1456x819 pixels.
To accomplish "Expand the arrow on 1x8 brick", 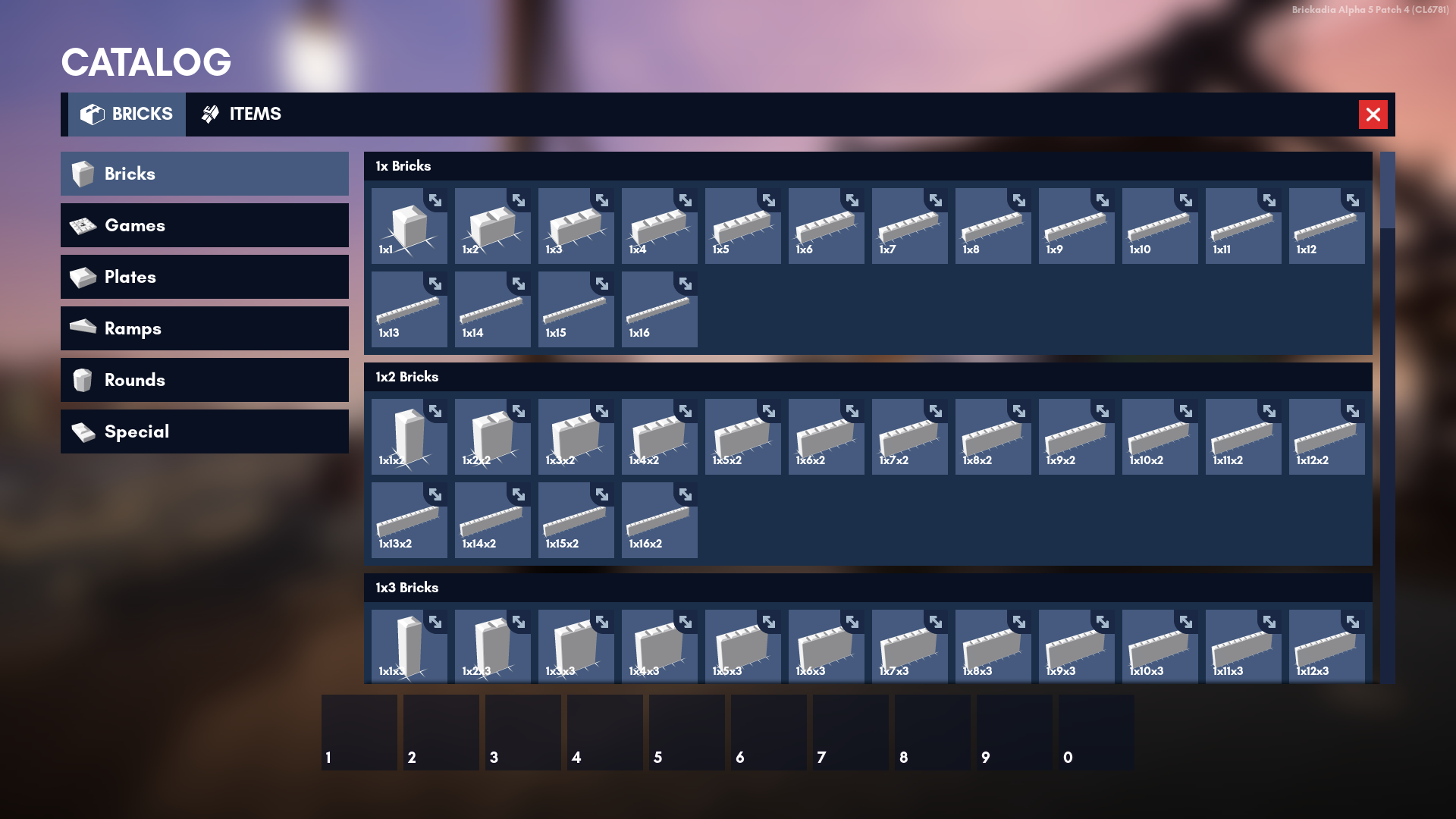I will pos(1018,200).
